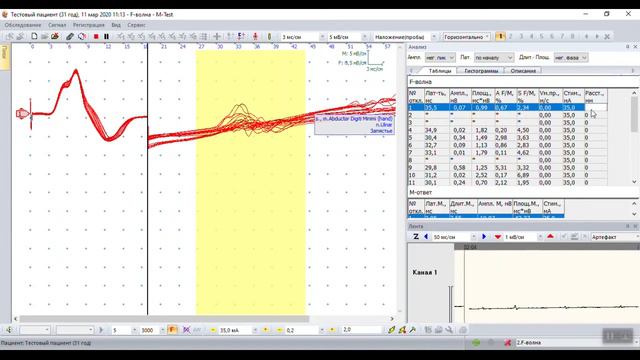This screenshot has width=640, height=360.
Task: Click the Расст. cell in selected row 1
Action: pyautogui.click(x=596, y=107)
